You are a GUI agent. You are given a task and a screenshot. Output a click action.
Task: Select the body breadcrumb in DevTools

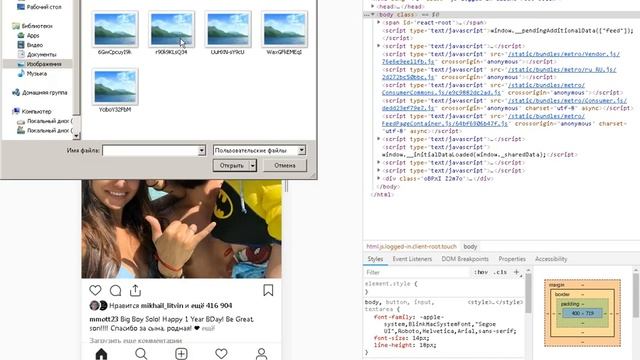(x=470, y=247)
